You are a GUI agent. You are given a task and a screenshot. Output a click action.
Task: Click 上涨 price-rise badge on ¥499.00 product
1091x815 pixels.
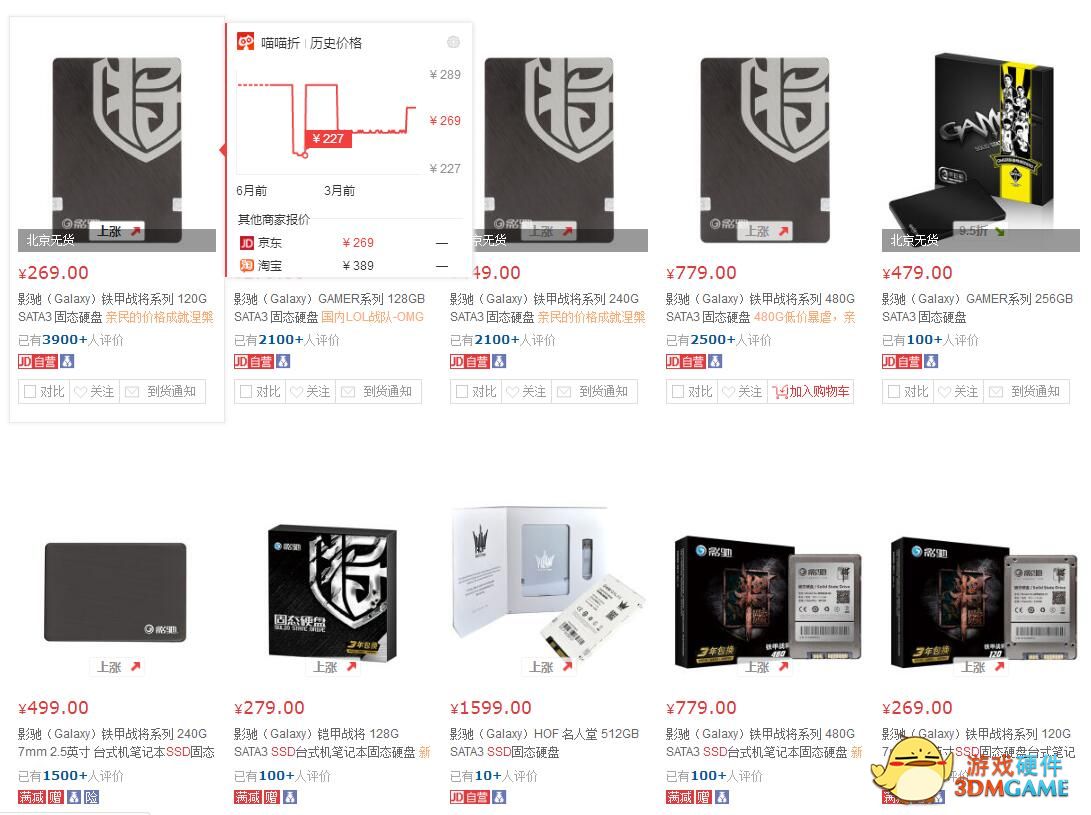pos(117,667)
